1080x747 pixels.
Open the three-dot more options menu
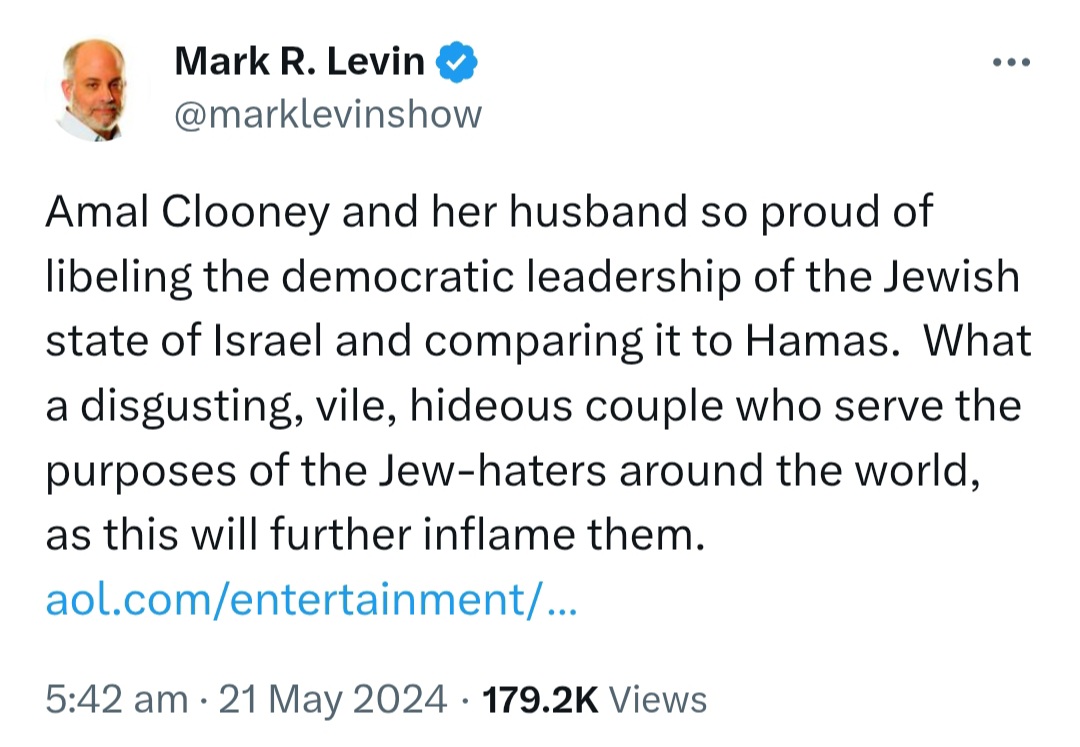pyautogui.click(x=1011, y=62)
